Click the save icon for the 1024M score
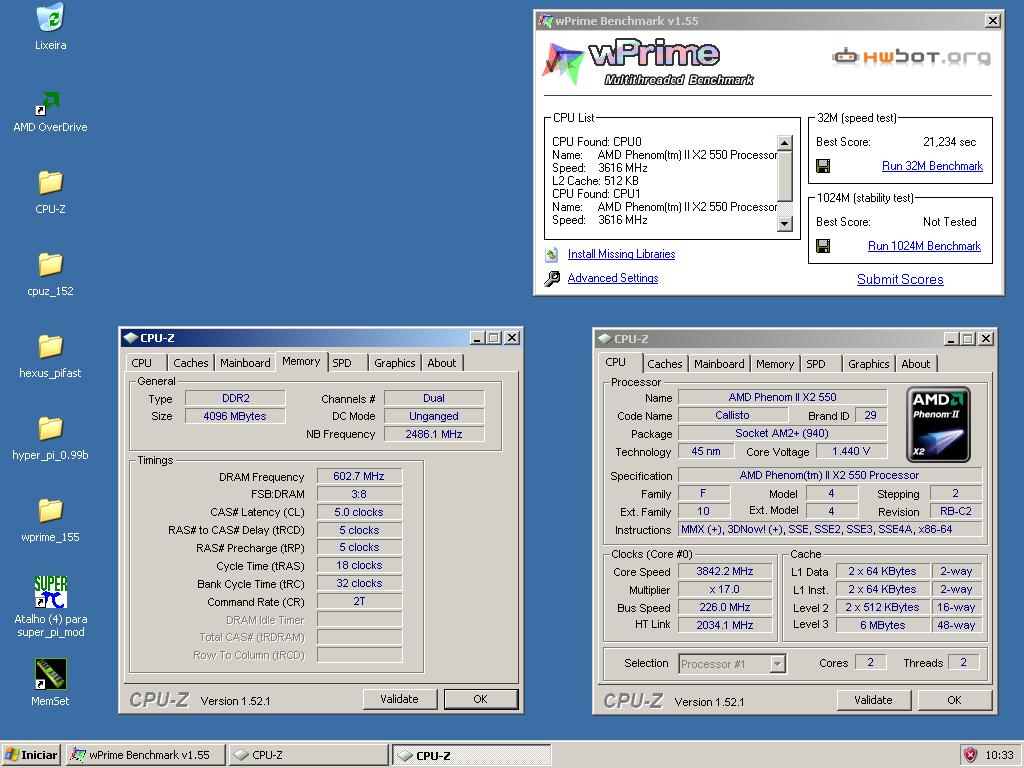This screenshot has height=768, width=1024. pyautogui.click(x=824, y=246)
